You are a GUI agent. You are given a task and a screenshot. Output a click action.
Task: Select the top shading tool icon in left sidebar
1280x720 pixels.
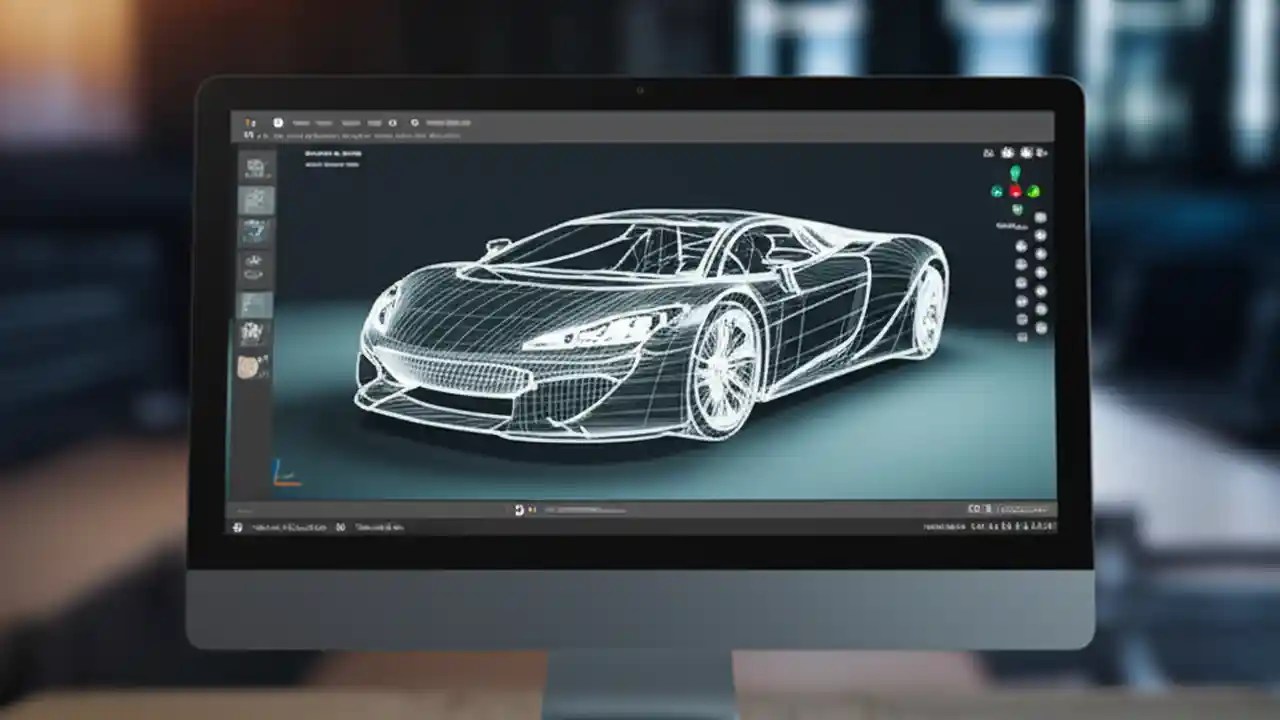point(253,165)
